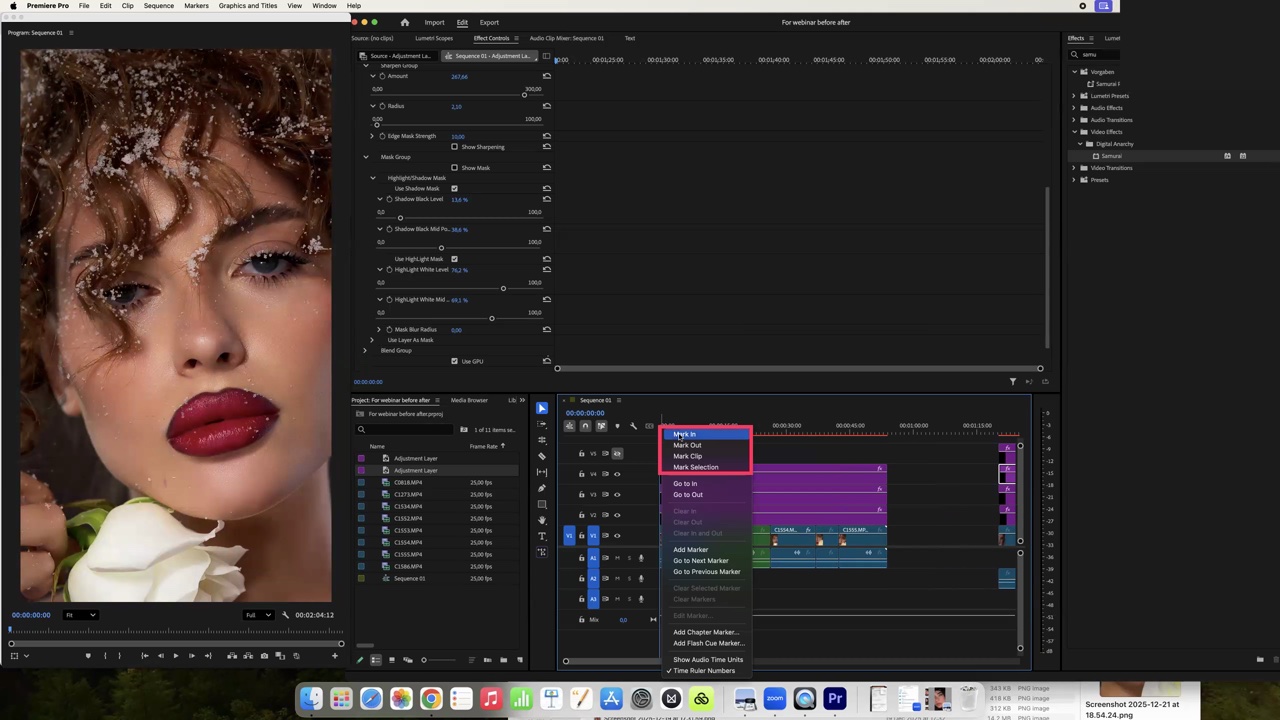Click the Shadow Black Level slider handle
Image resolution: width=1280 pixels, height=720 pixels.
400,218
